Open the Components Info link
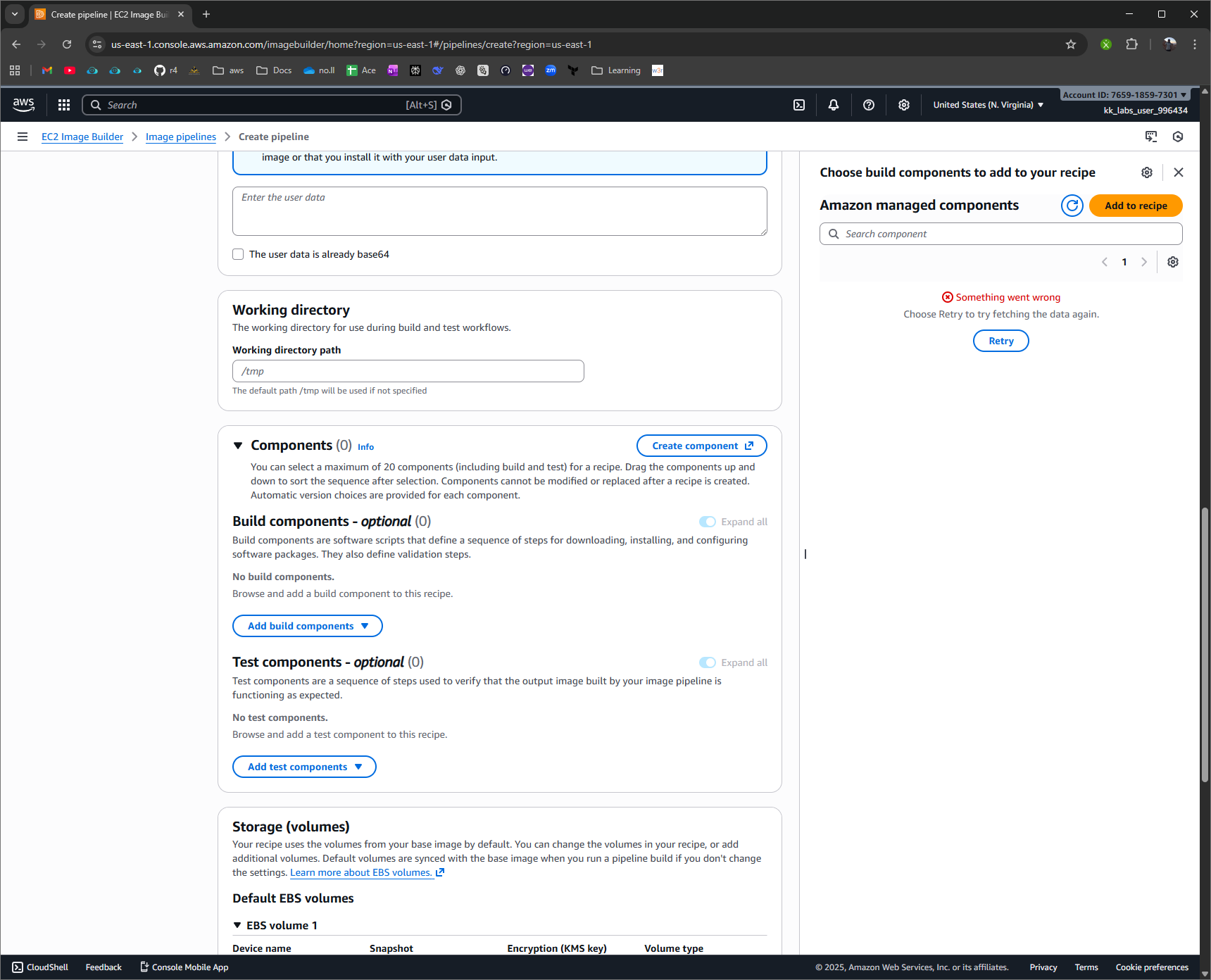The width and height of the screenshot is (1211, 980). (365, 447)
